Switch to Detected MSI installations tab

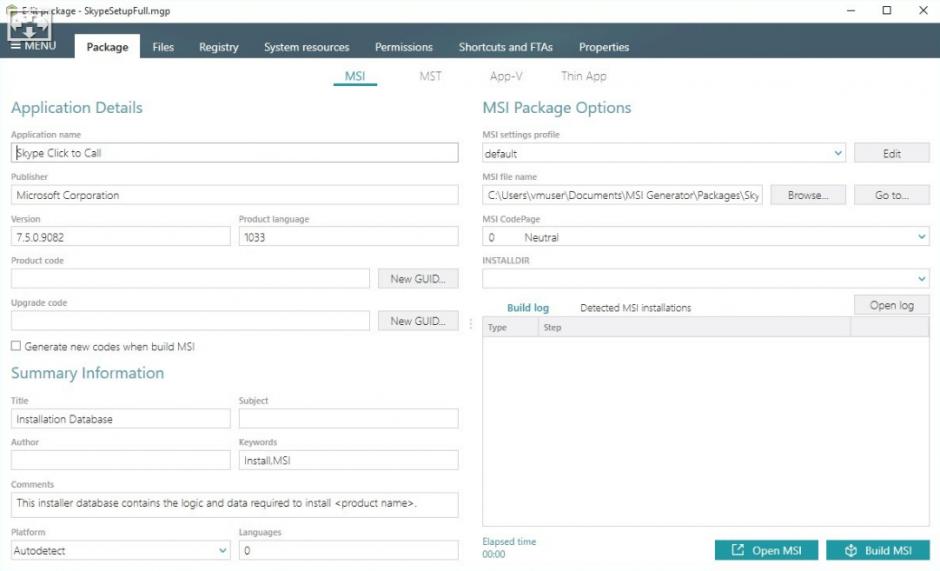(x=635, y=307)
